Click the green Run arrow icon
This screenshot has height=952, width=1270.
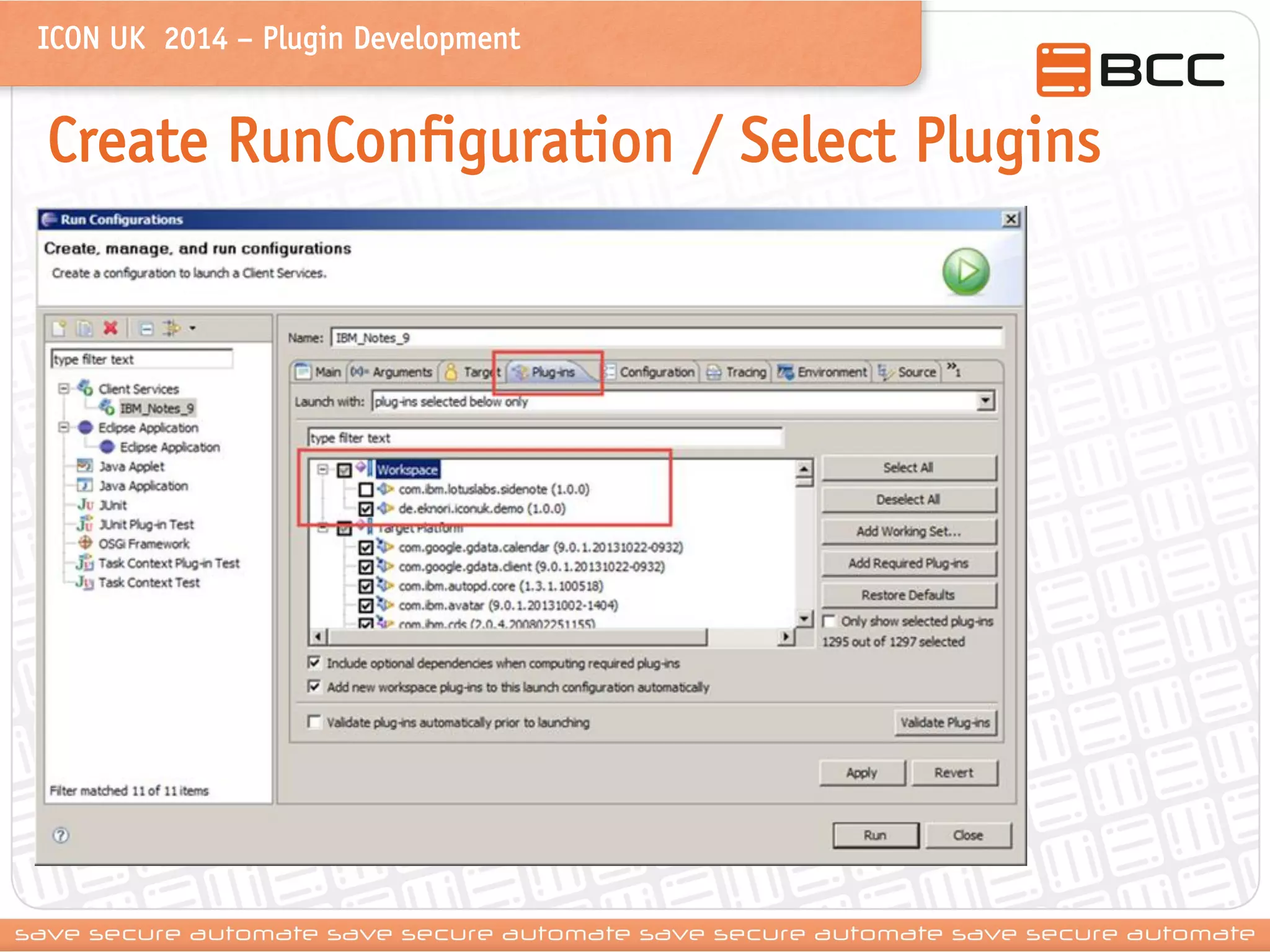pos(966,271)
